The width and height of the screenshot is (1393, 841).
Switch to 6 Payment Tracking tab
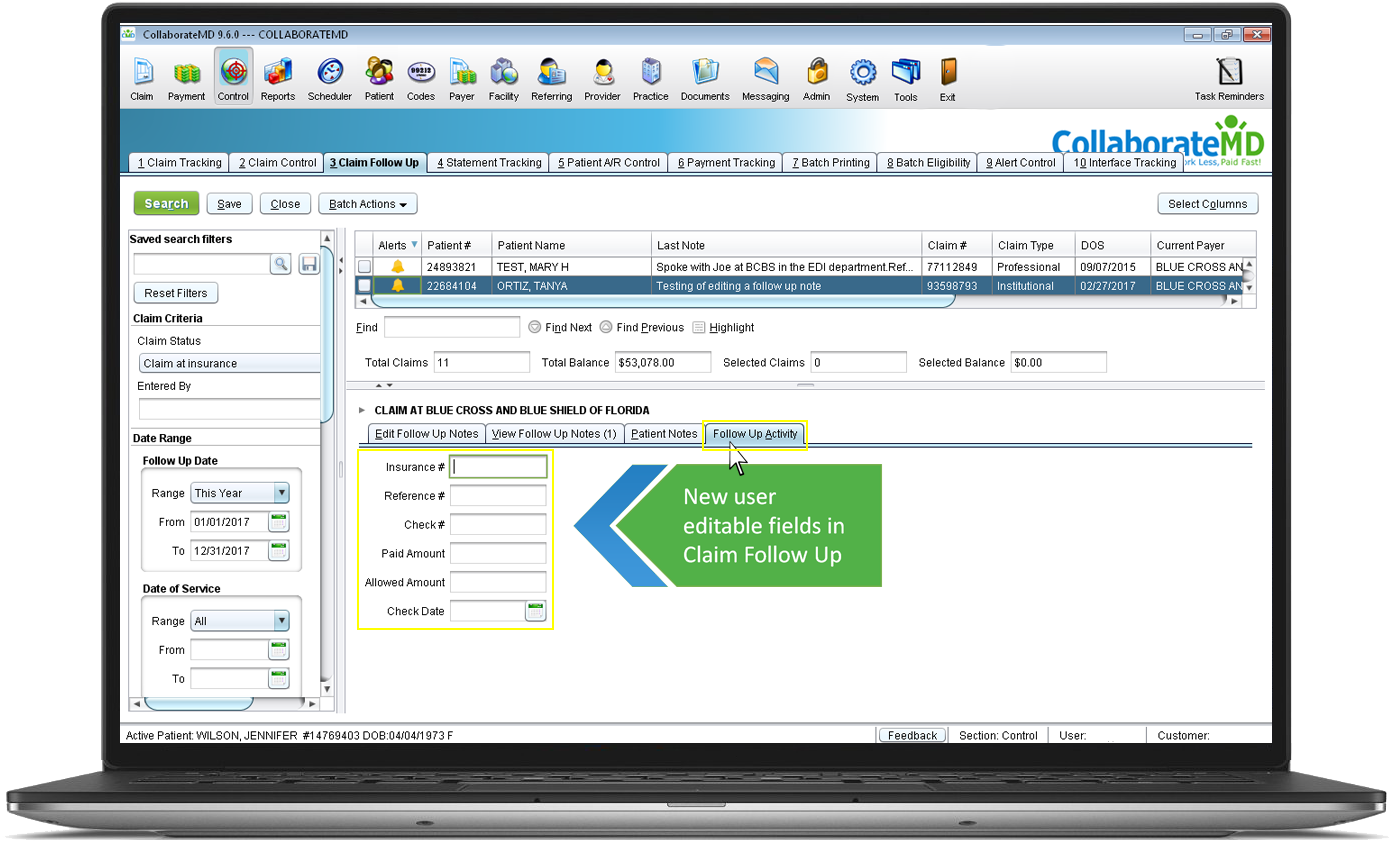(x=726, y=163)
